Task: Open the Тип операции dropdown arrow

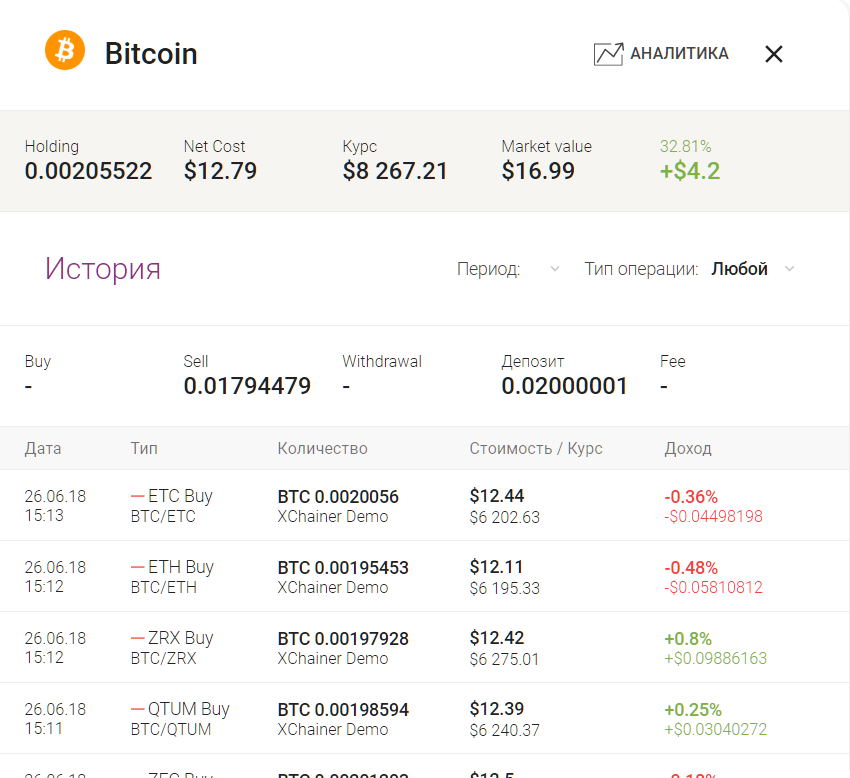Action: coord(789,269)
